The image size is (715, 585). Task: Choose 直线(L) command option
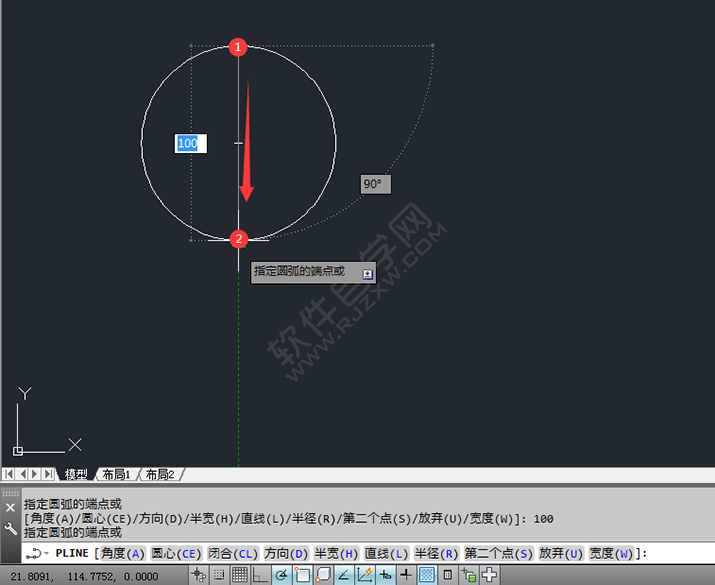pyautogui.click(x=386, y=554)
